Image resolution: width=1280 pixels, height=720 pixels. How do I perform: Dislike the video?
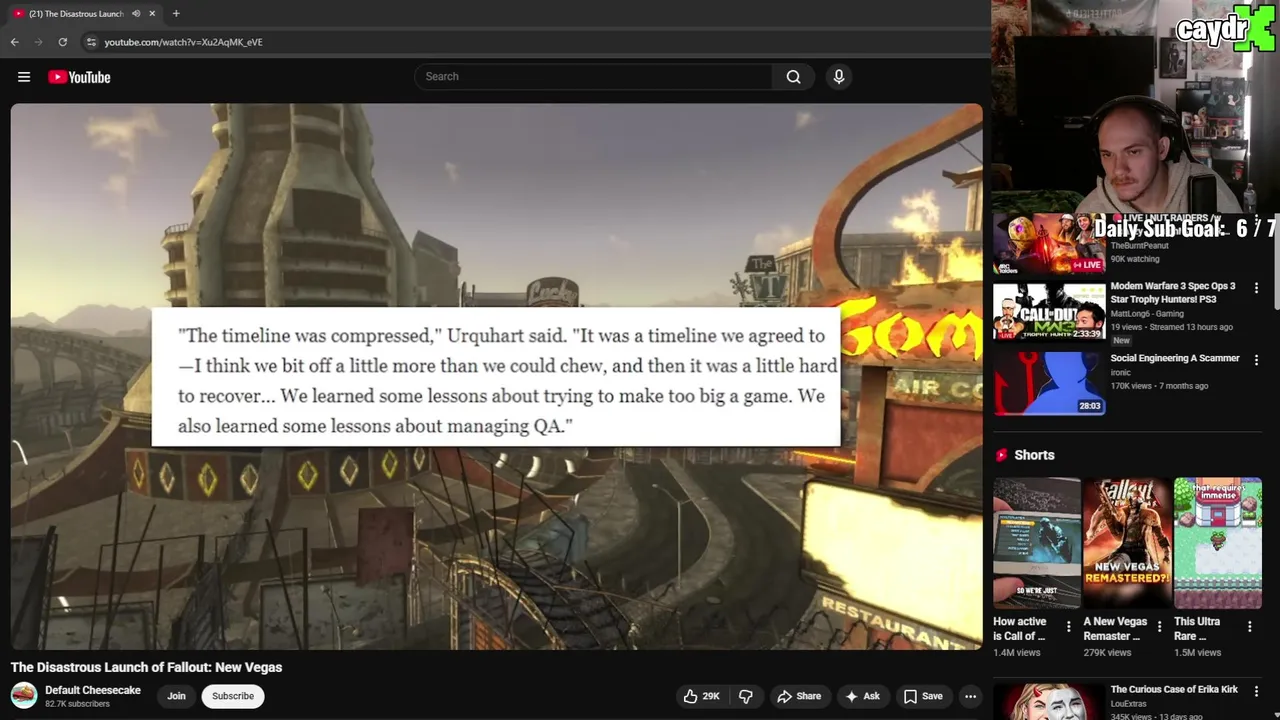tap(746, 696)
